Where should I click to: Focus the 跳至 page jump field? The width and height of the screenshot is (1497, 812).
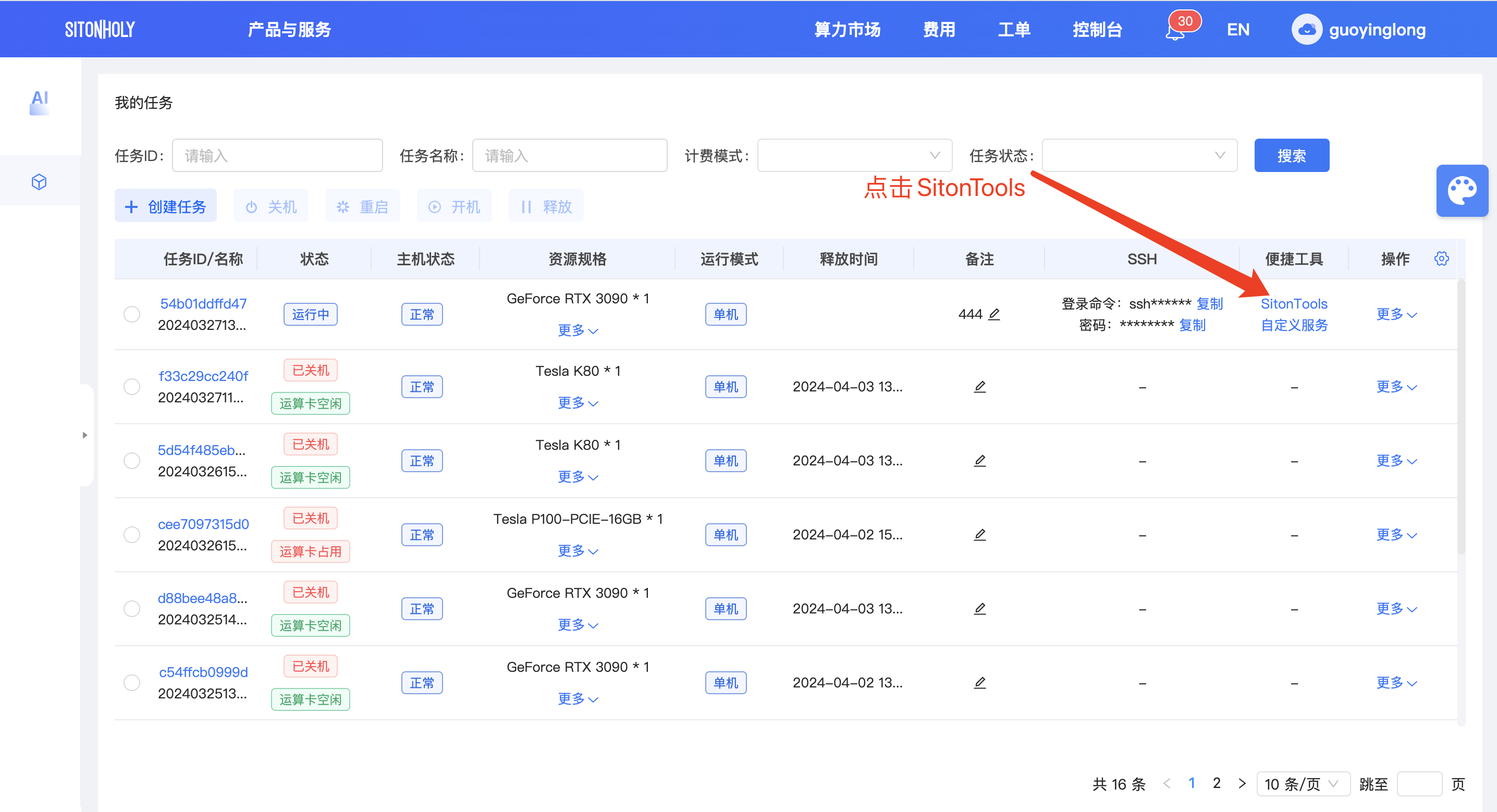pyautogui.click(x=1419, y=784)
